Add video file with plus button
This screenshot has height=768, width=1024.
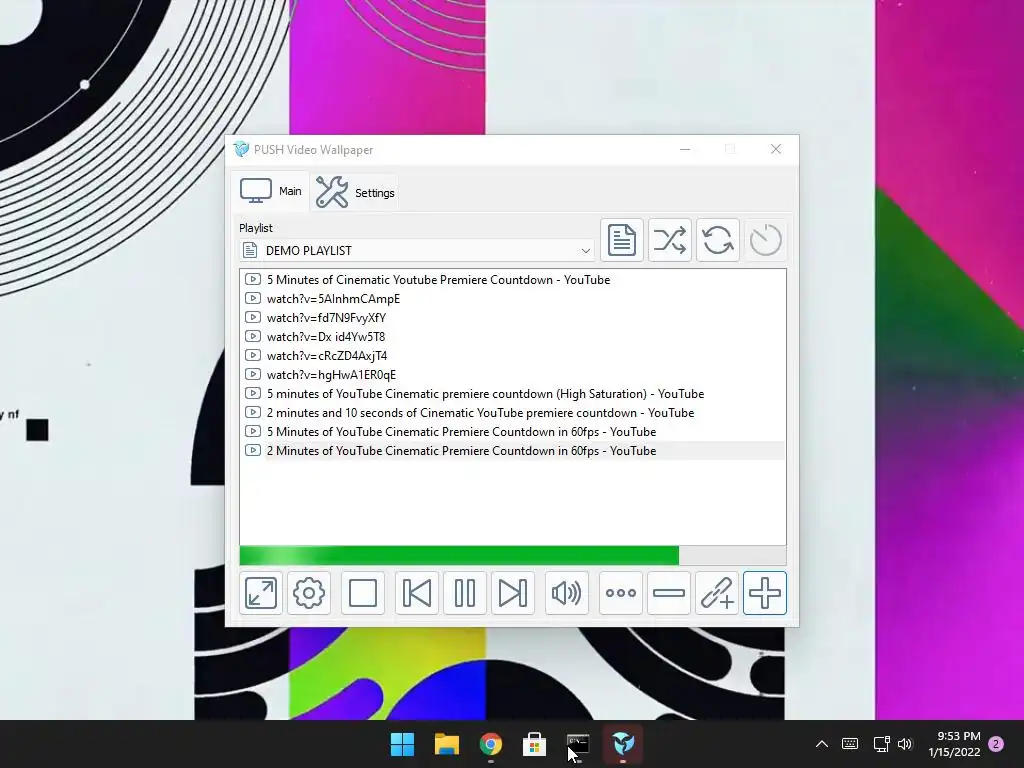(765, 593)
